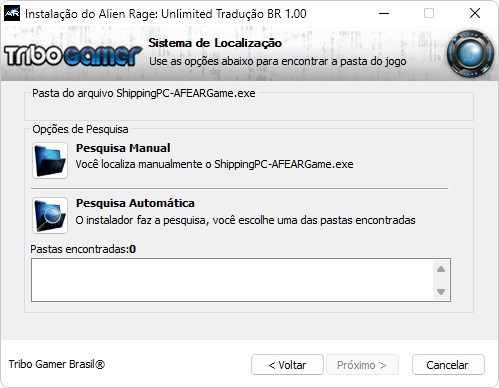499x388 pixels.
Task: Select the Pesquisa Automática heading text
Action: pyautogui.click(x=135, y=203)
